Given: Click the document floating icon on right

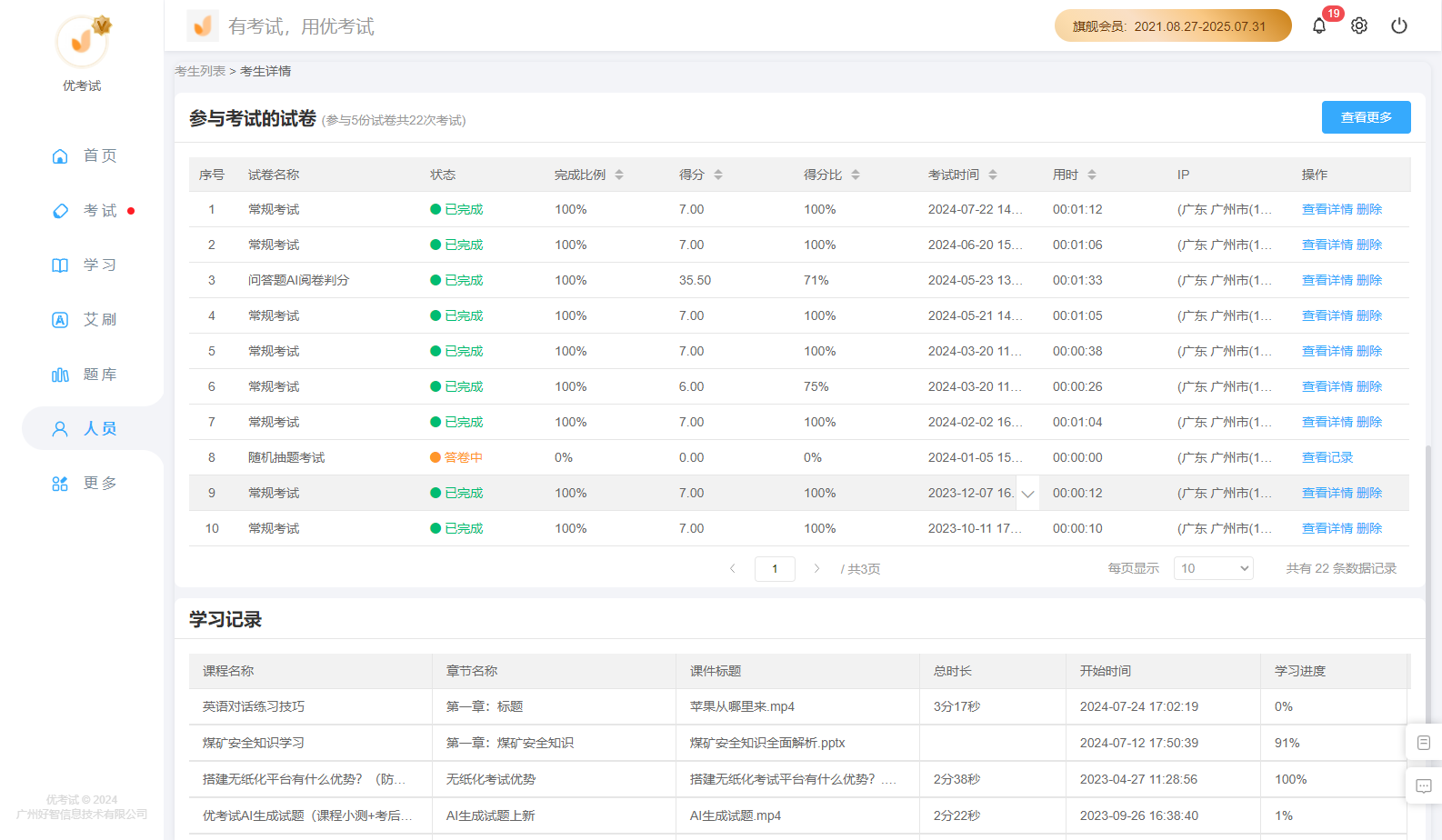Looking at the screenshot, I should tap(1424, 743).
